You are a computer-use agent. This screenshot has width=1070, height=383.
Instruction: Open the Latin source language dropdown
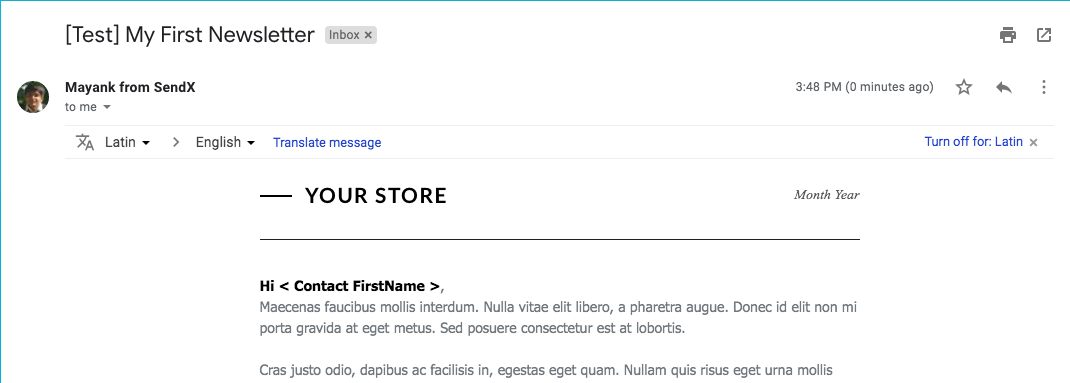[x=128, y=142]
